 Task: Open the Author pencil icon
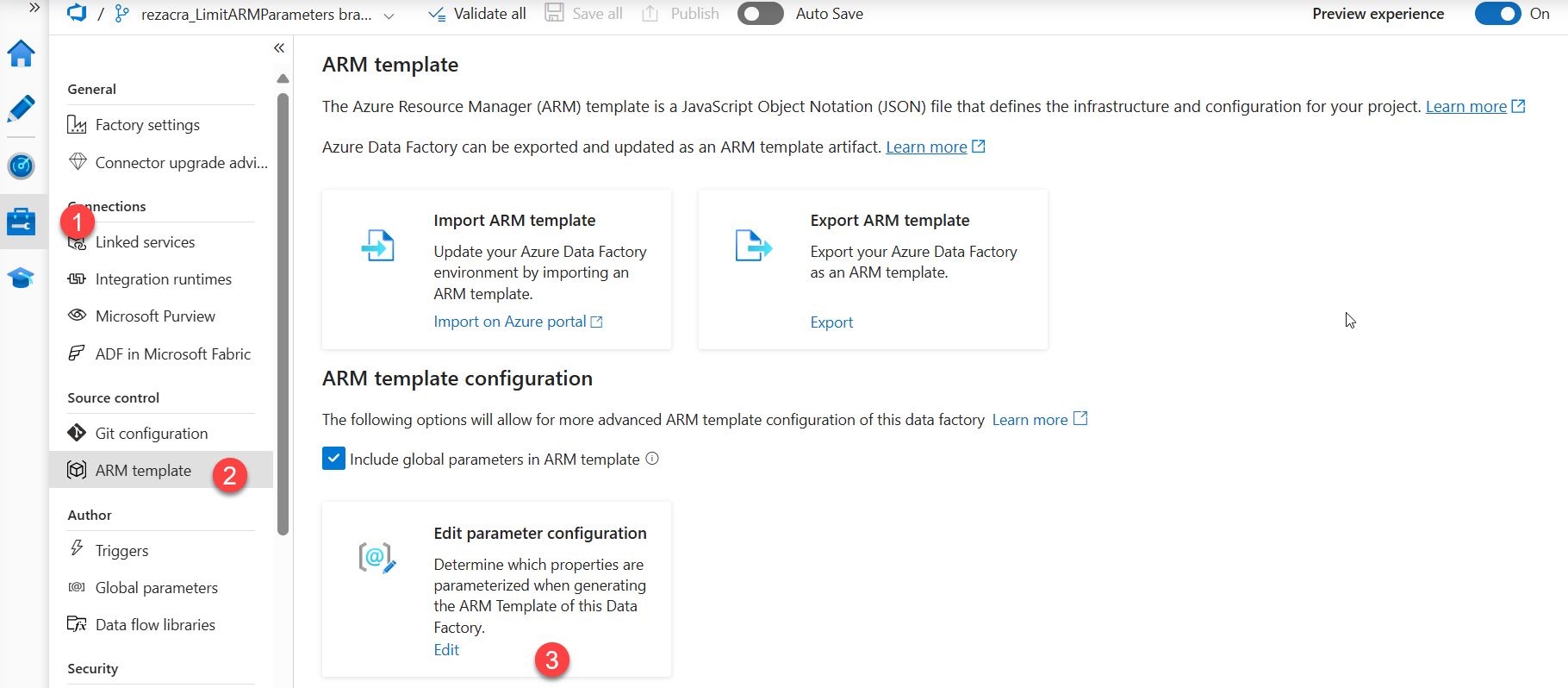21,109
